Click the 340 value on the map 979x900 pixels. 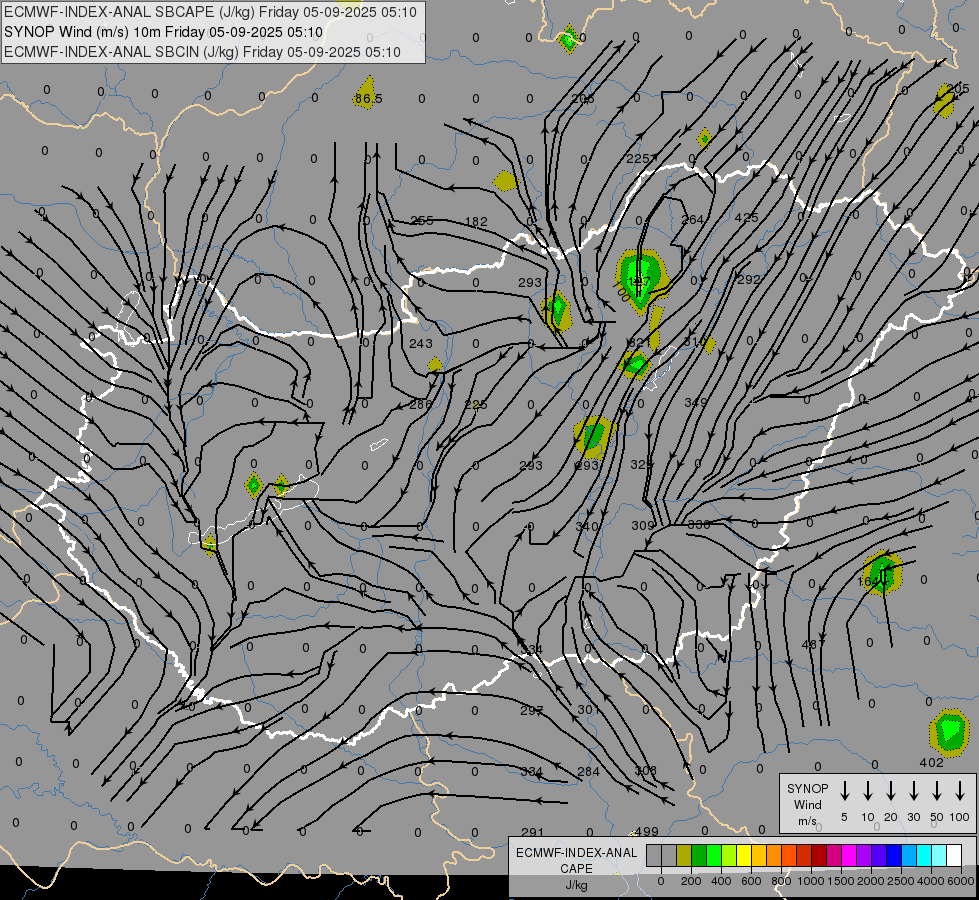[x=587, y=527]
